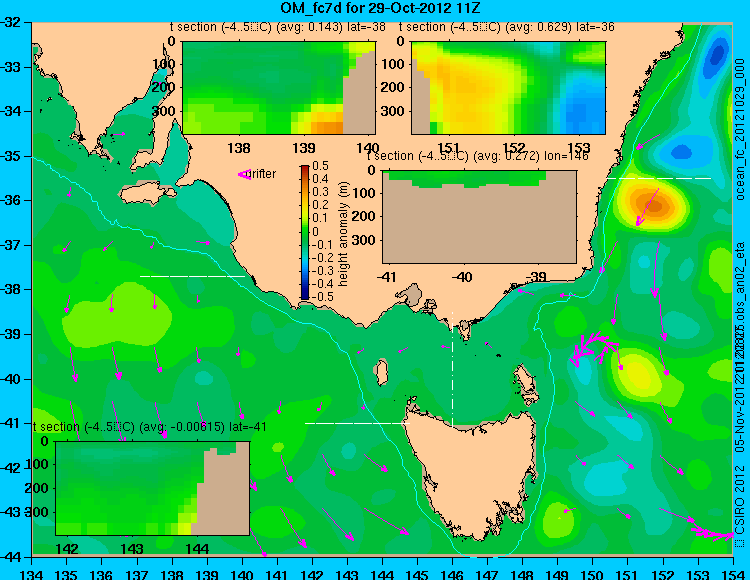Click the -40 label under the lon=146 inset
Viewport: 750px width, 580px height.
[462, 277]
